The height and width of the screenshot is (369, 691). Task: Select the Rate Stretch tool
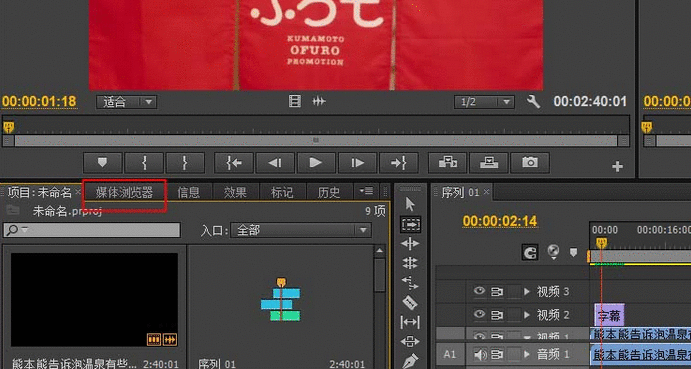click(x=410, y=283)
